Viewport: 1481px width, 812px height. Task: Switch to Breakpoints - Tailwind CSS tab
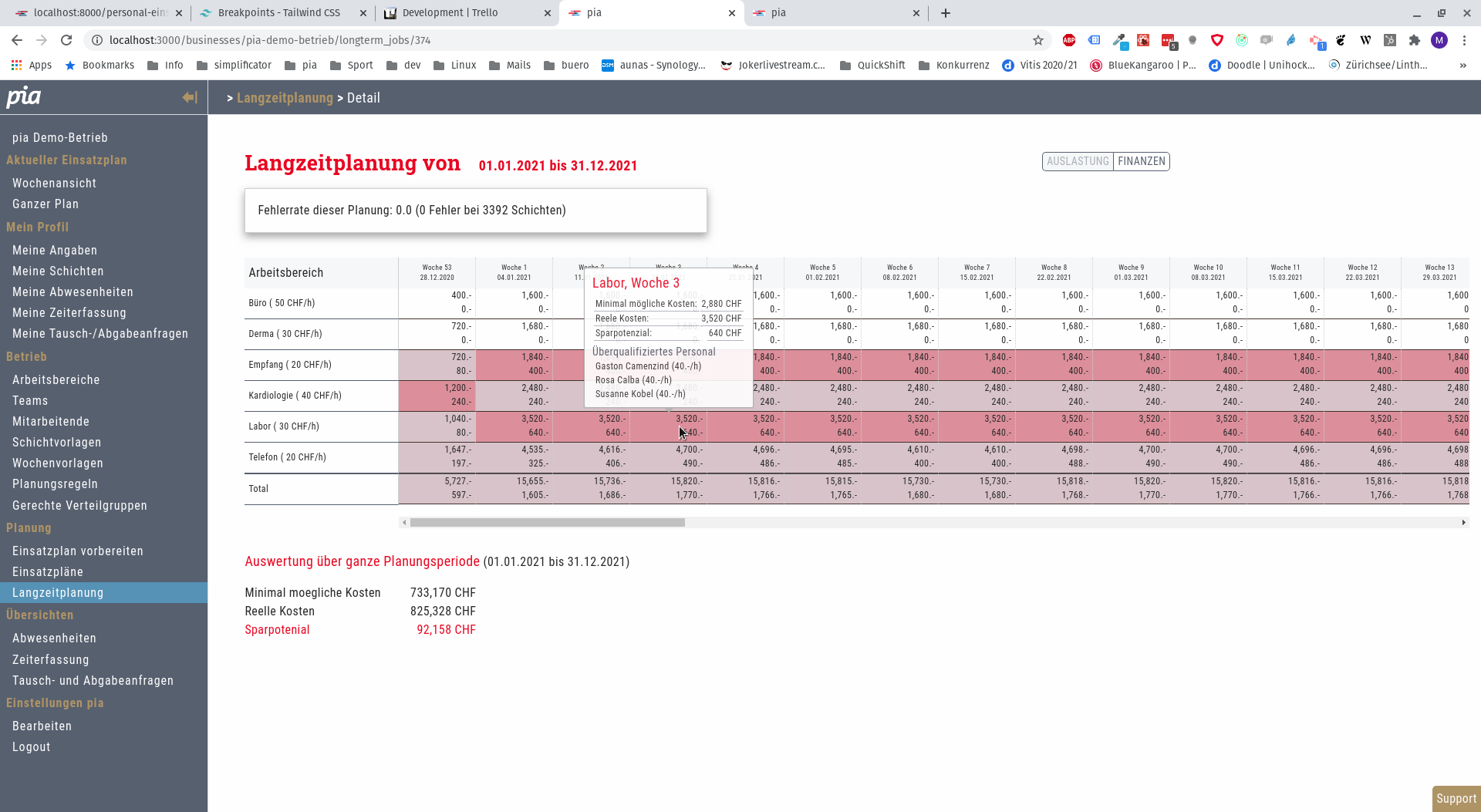[279, 13]
